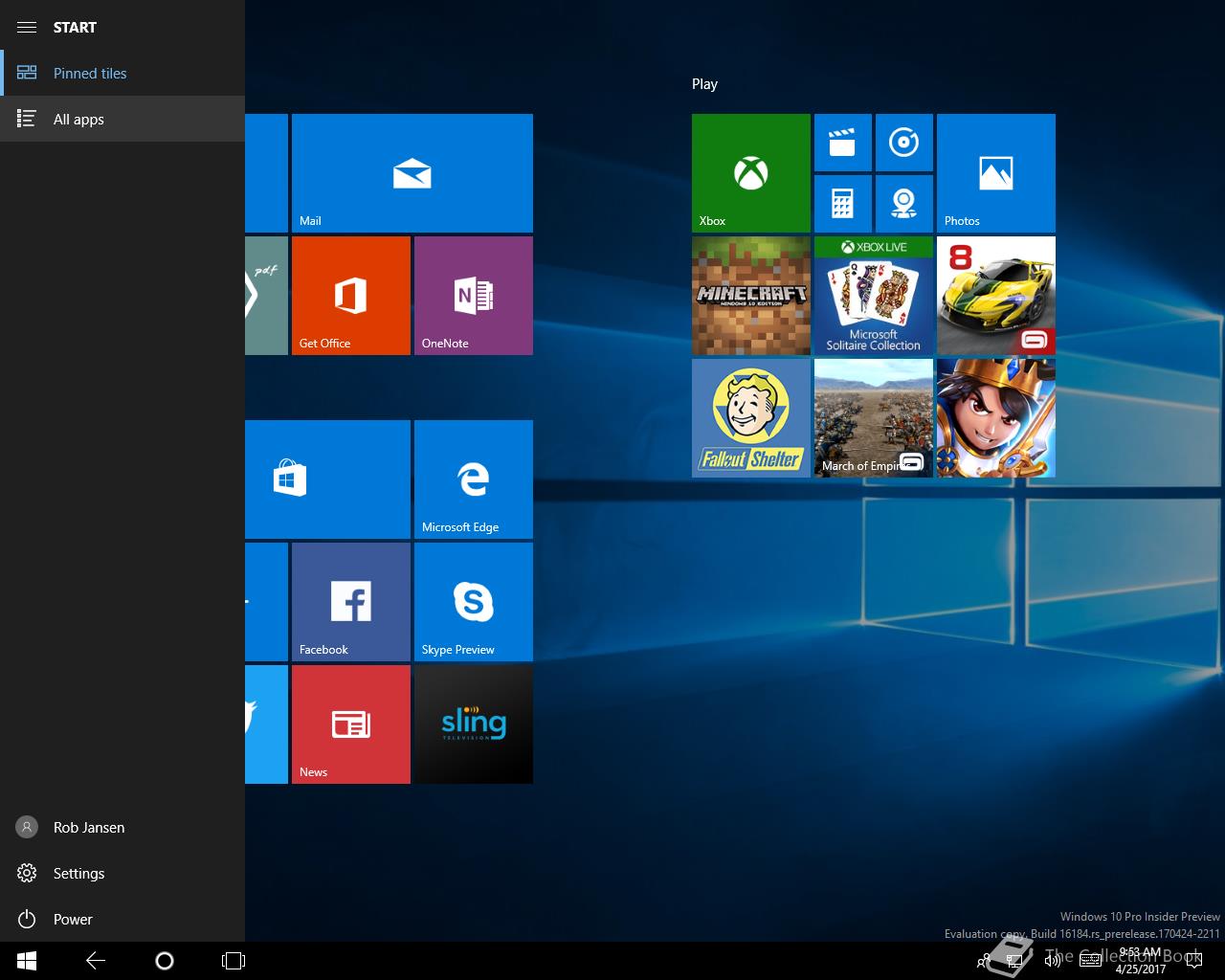
Task: Launch the Sling Television tile
Action: point(474,724)
